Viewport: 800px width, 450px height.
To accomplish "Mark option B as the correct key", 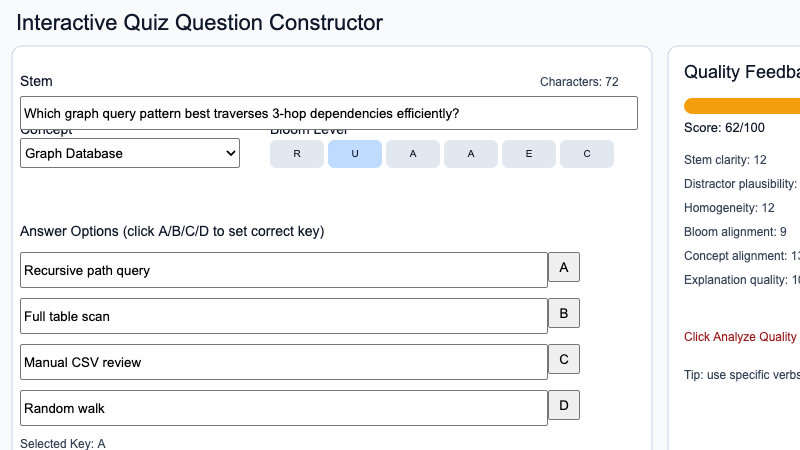I will tap(564, 314).
